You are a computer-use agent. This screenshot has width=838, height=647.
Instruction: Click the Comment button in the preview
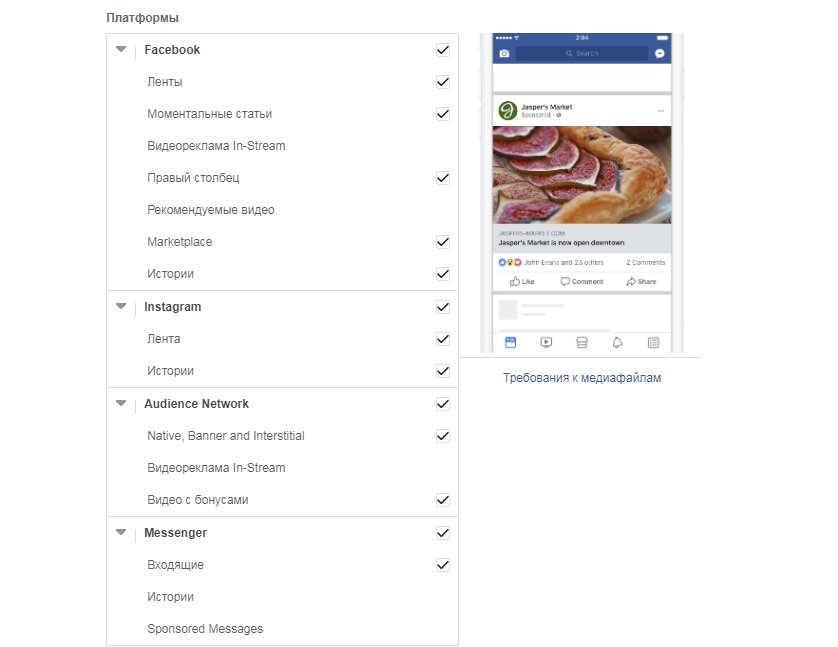(x=582, y=282)
